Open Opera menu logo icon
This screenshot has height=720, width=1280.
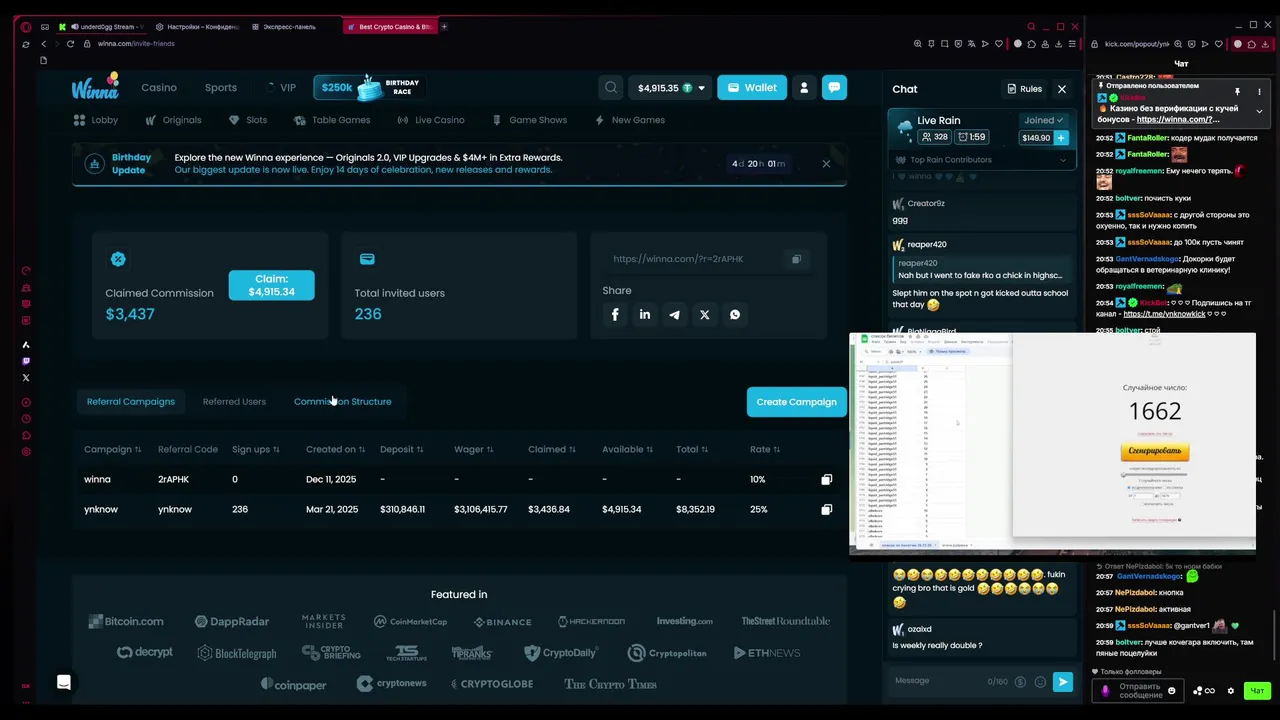(x=26, y=27)
